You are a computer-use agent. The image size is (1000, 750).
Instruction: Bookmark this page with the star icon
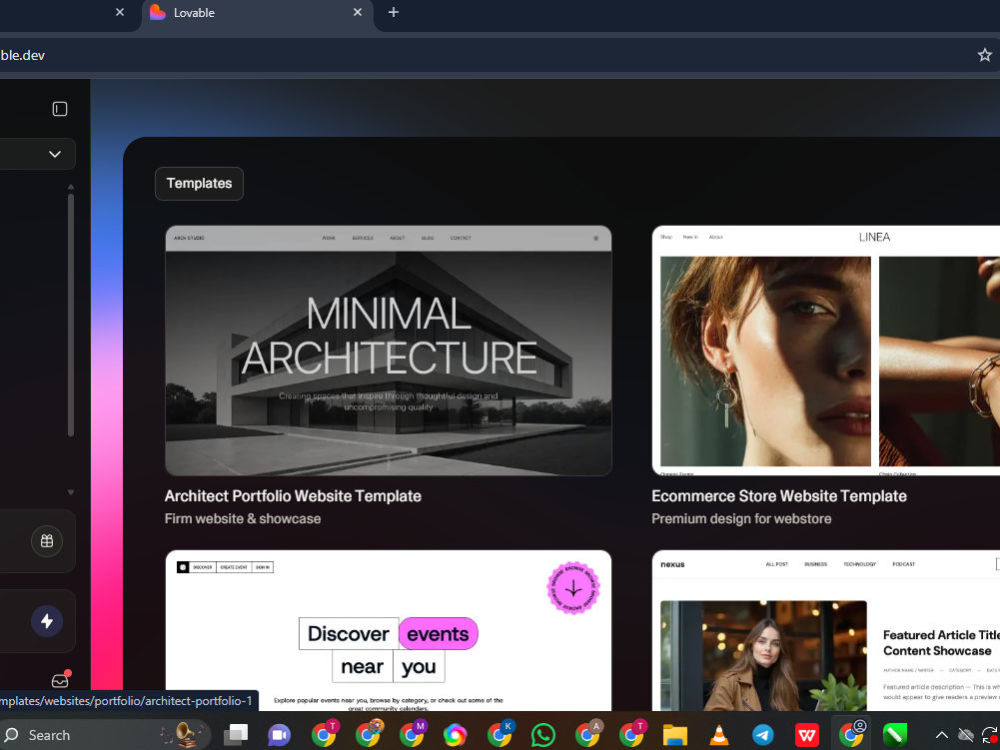[x=985, y=55]
